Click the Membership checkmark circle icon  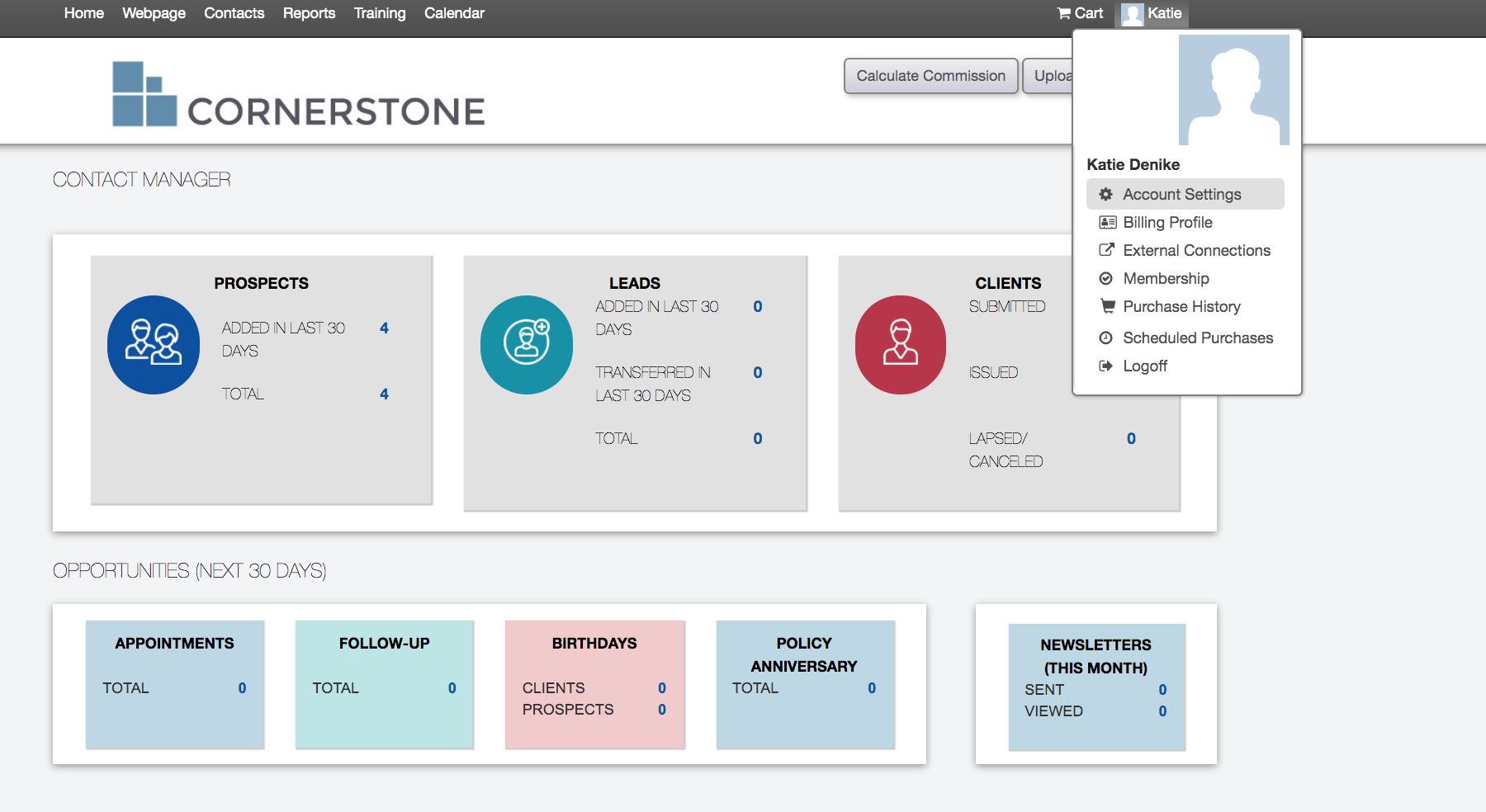coord(1106,278)
